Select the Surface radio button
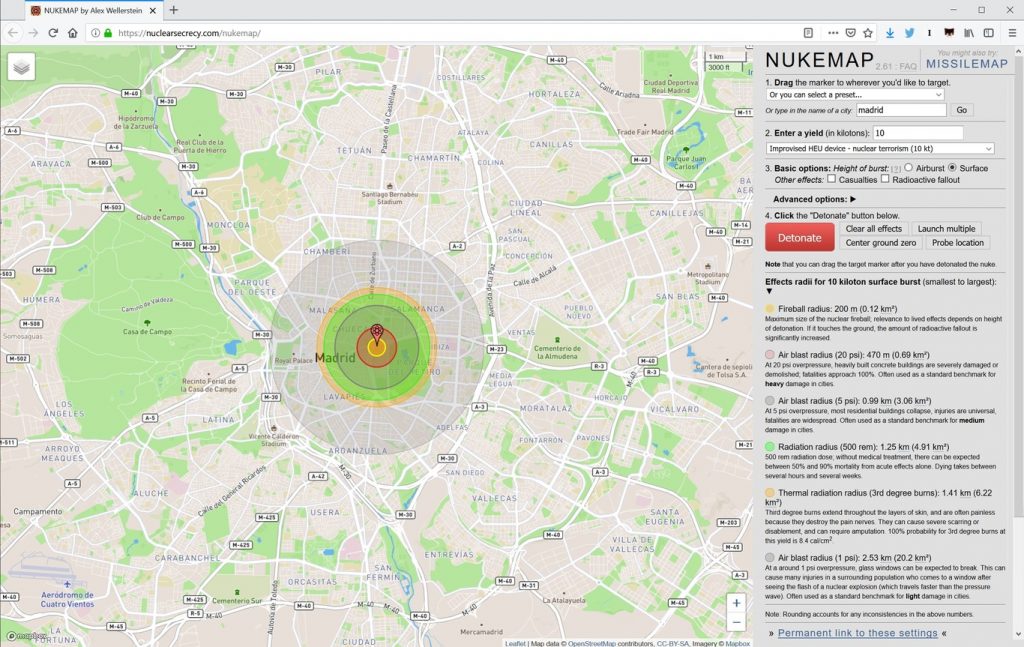 (952, 168)
